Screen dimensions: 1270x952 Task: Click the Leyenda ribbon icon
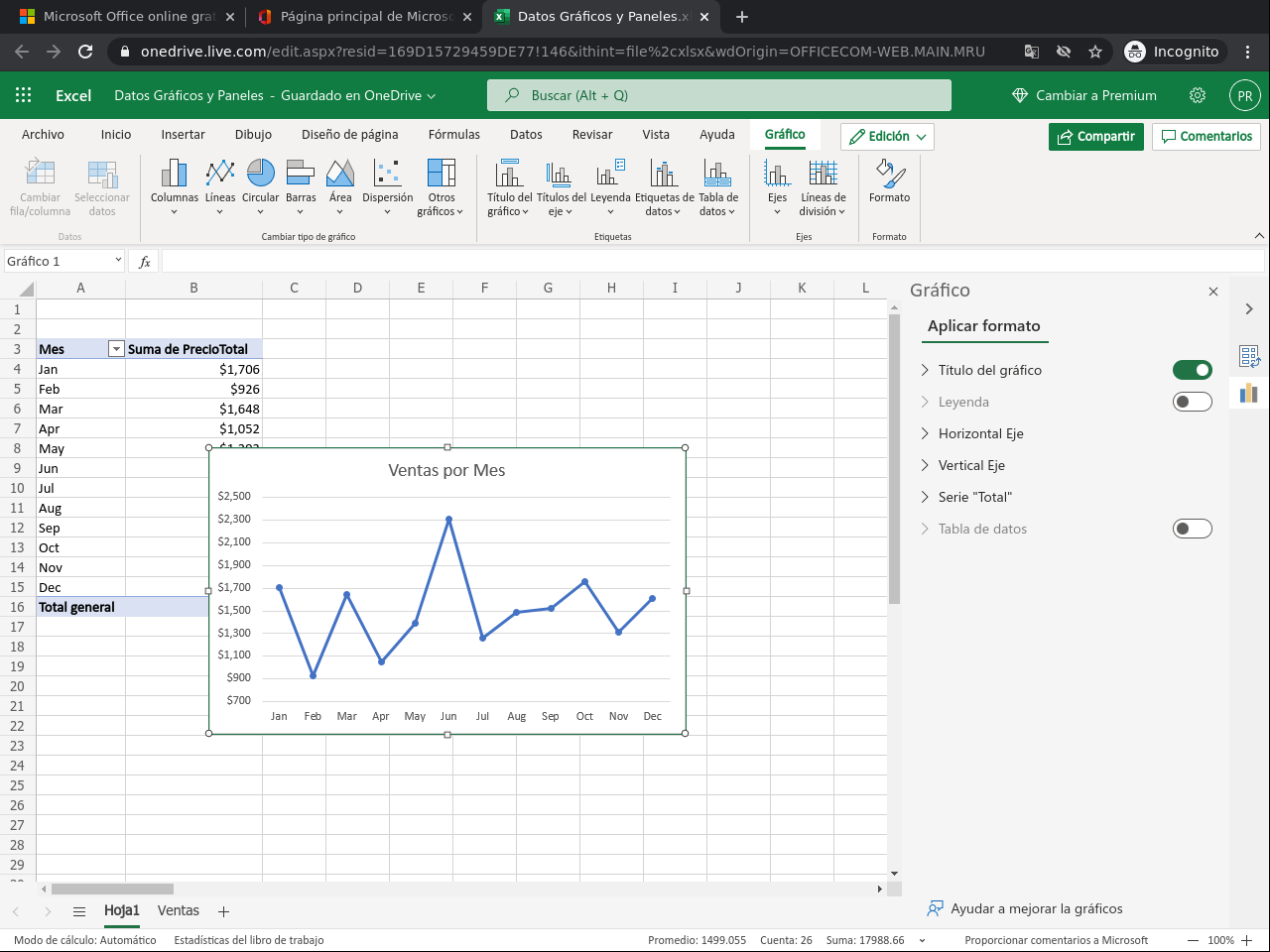point(610,175)
